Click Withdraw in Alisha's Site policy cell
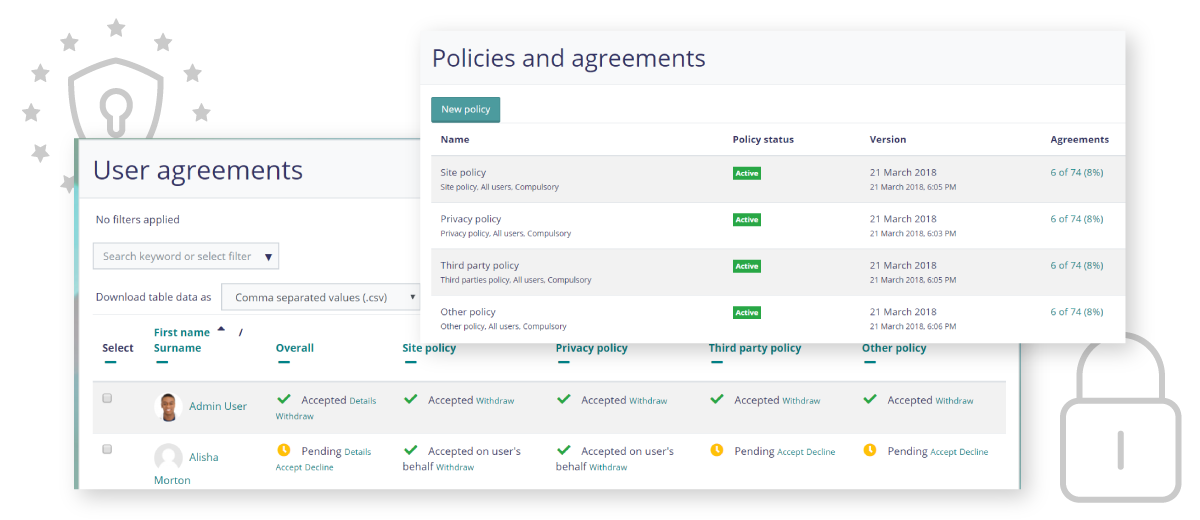Screen dimensions: 1200x520 point(455,467)
